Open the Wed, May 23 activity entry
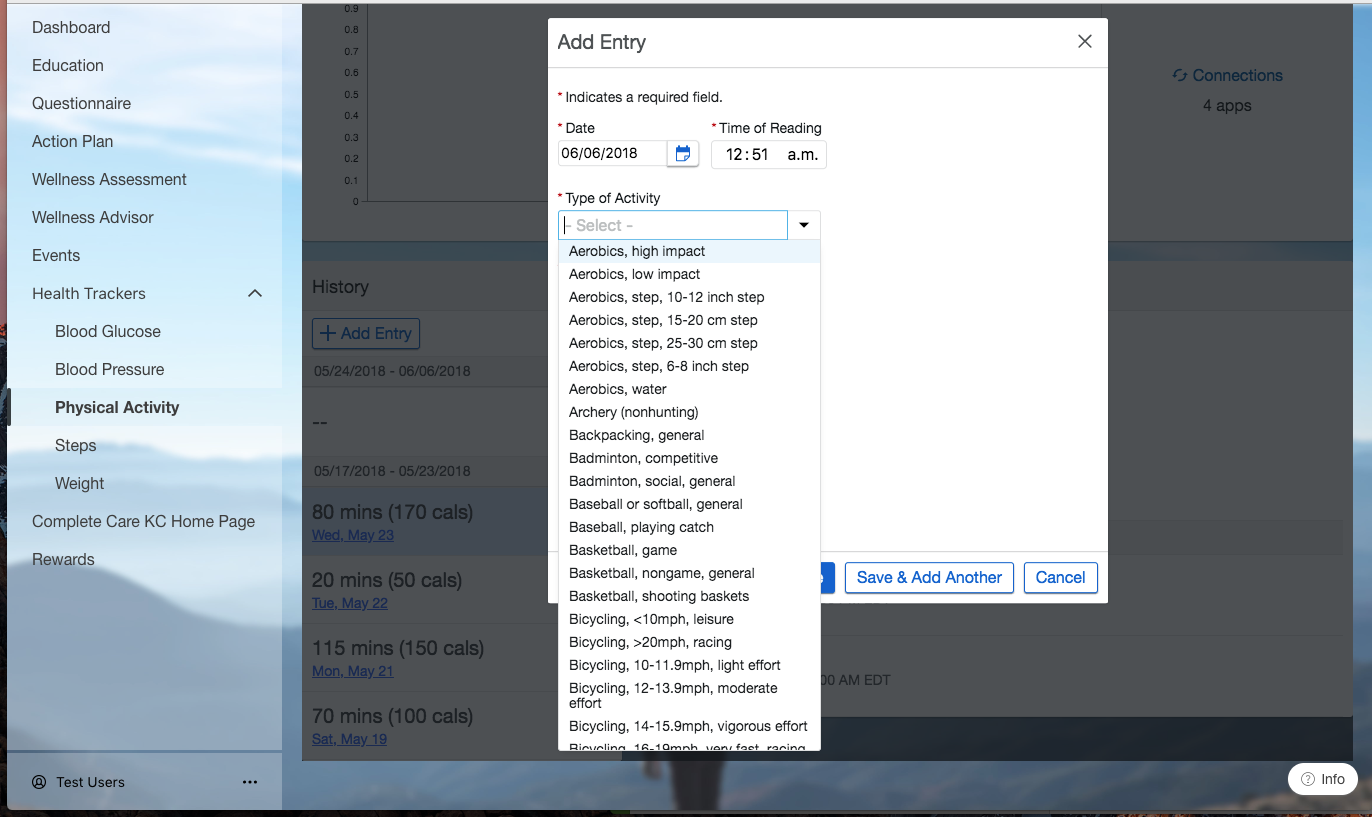 (352, 534)
